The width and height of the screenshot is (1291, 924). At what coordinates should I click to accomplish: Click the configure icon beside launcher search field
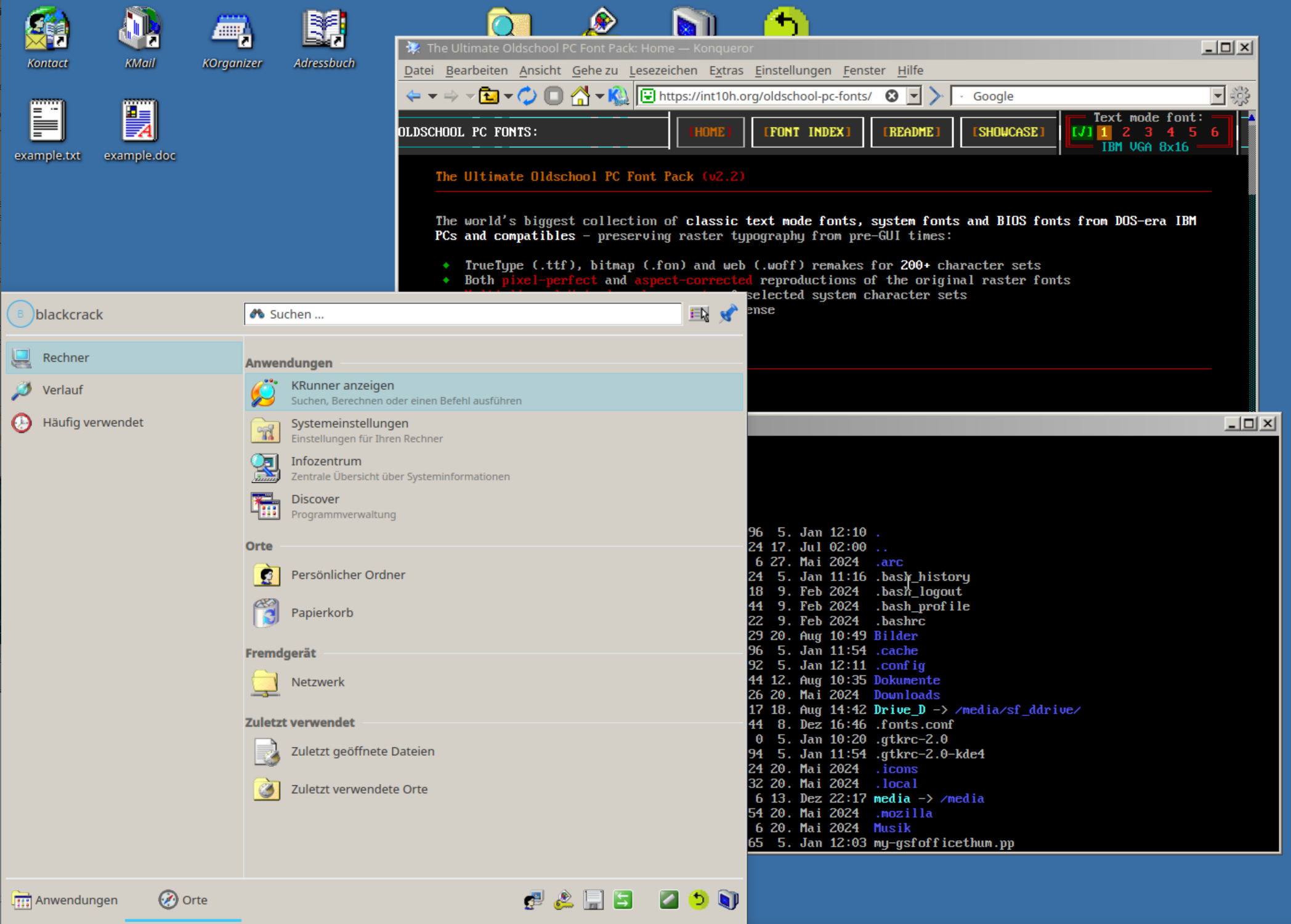[x=699, y=314]
